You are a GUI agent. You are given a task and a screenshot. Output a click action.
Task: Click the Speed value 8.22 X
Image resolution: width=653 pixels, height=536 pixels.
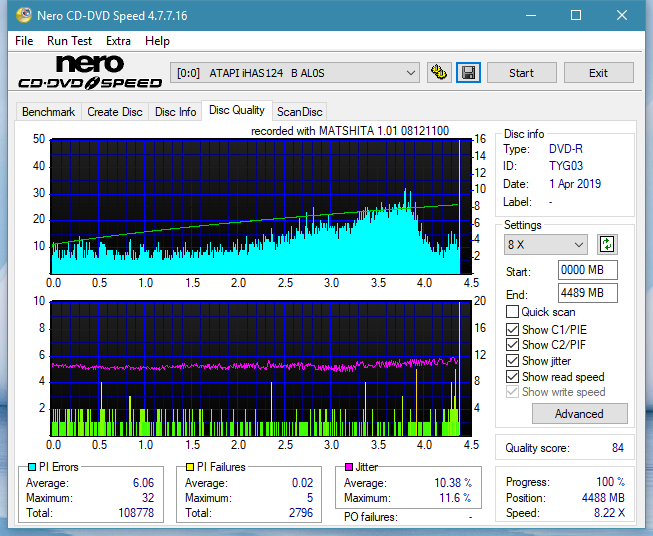pyautogui.click(x=609, y=512)
